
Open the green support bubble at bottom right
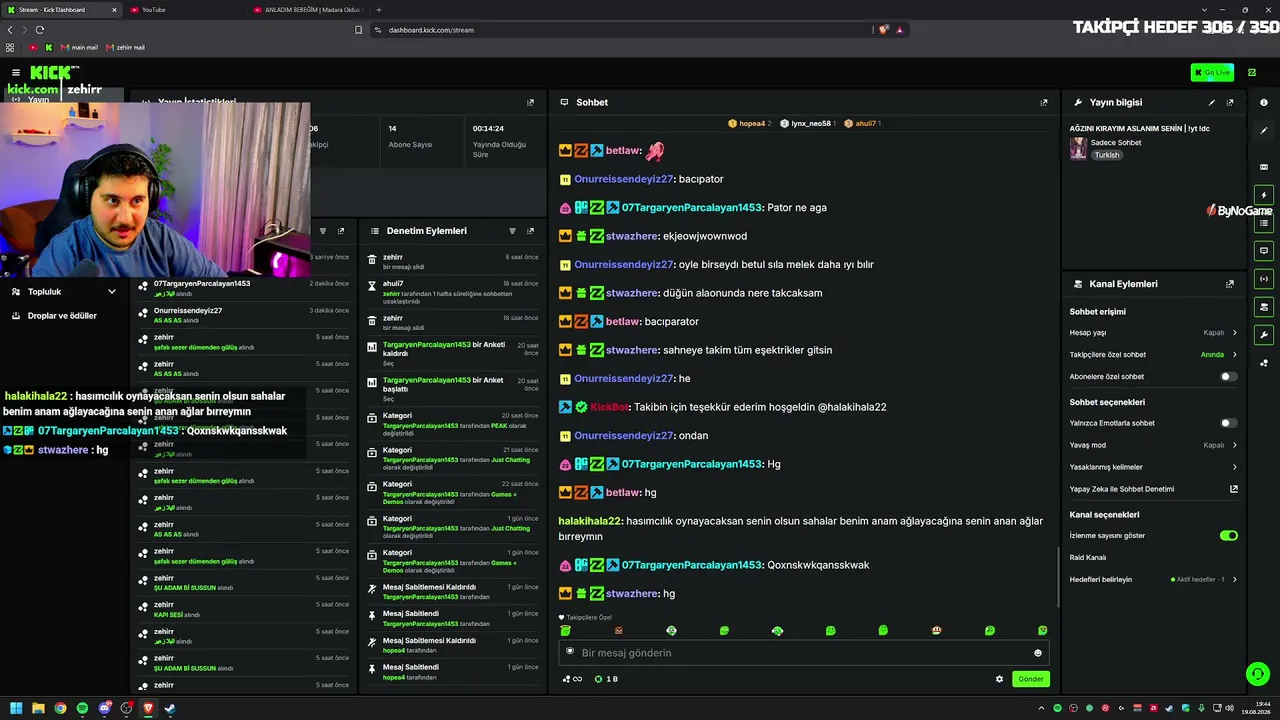click(1258, 675)
